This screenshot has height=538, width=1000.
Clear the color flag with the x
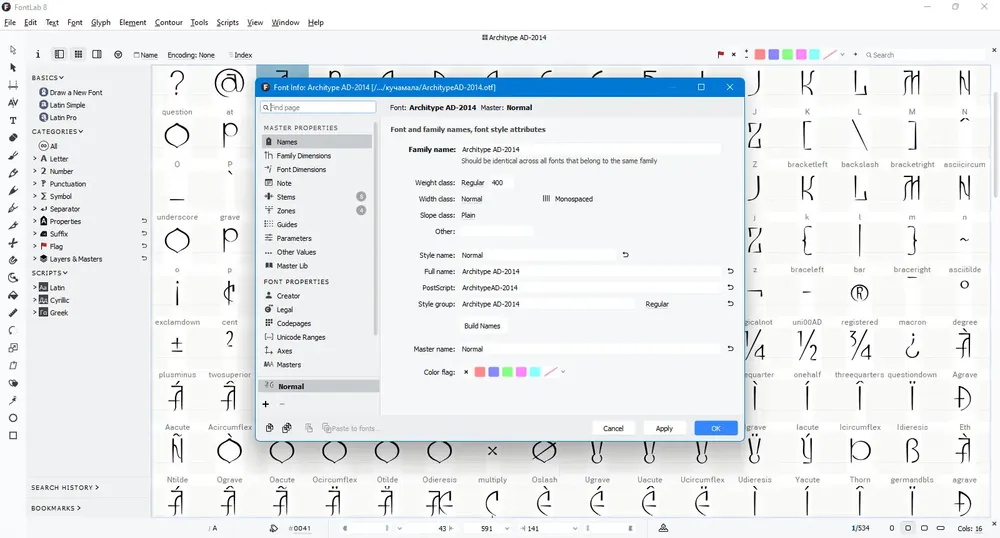point(466,372)
